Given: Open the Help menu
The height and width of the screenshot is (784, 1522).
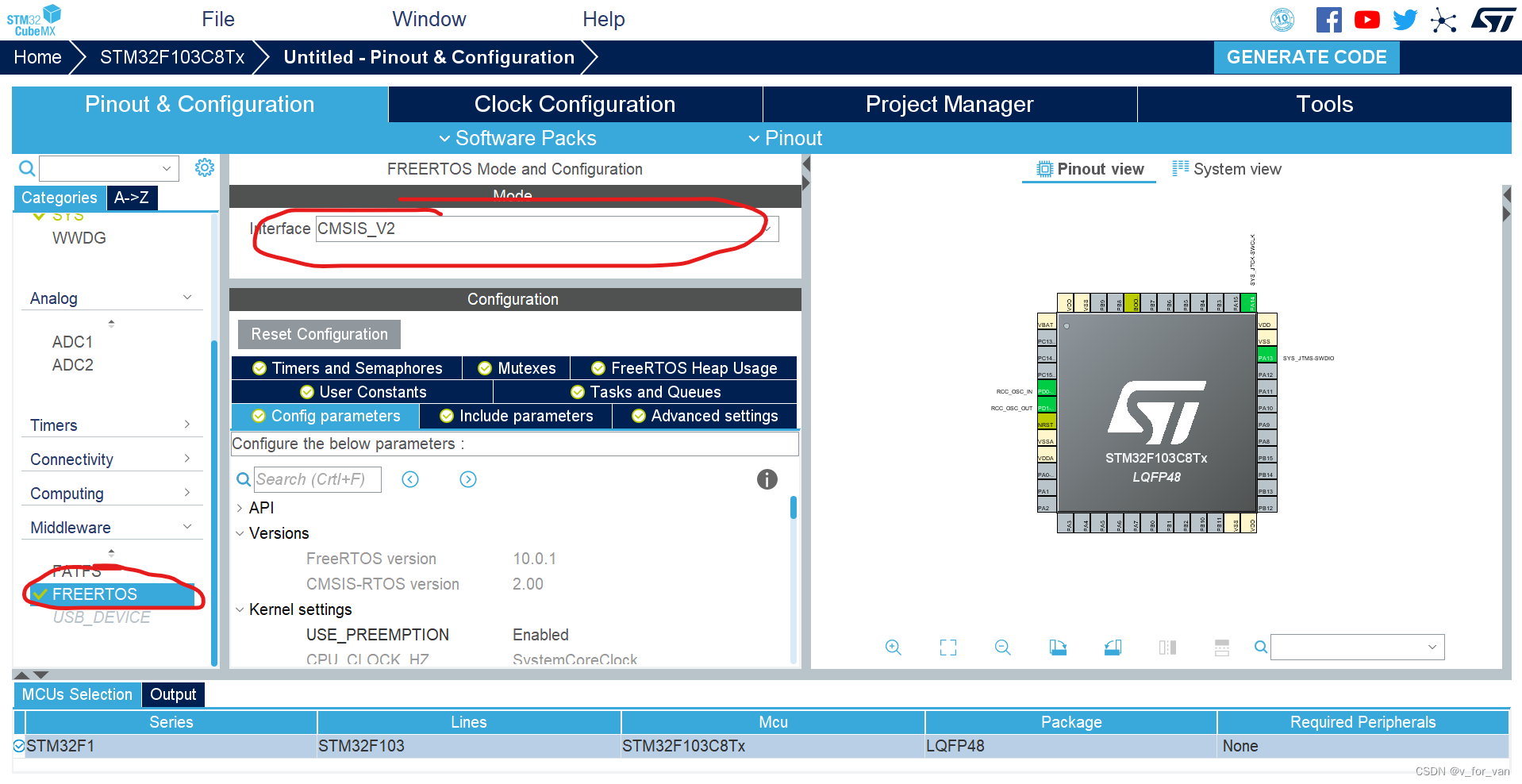Looking at the screenshot, I should (604, 19).
